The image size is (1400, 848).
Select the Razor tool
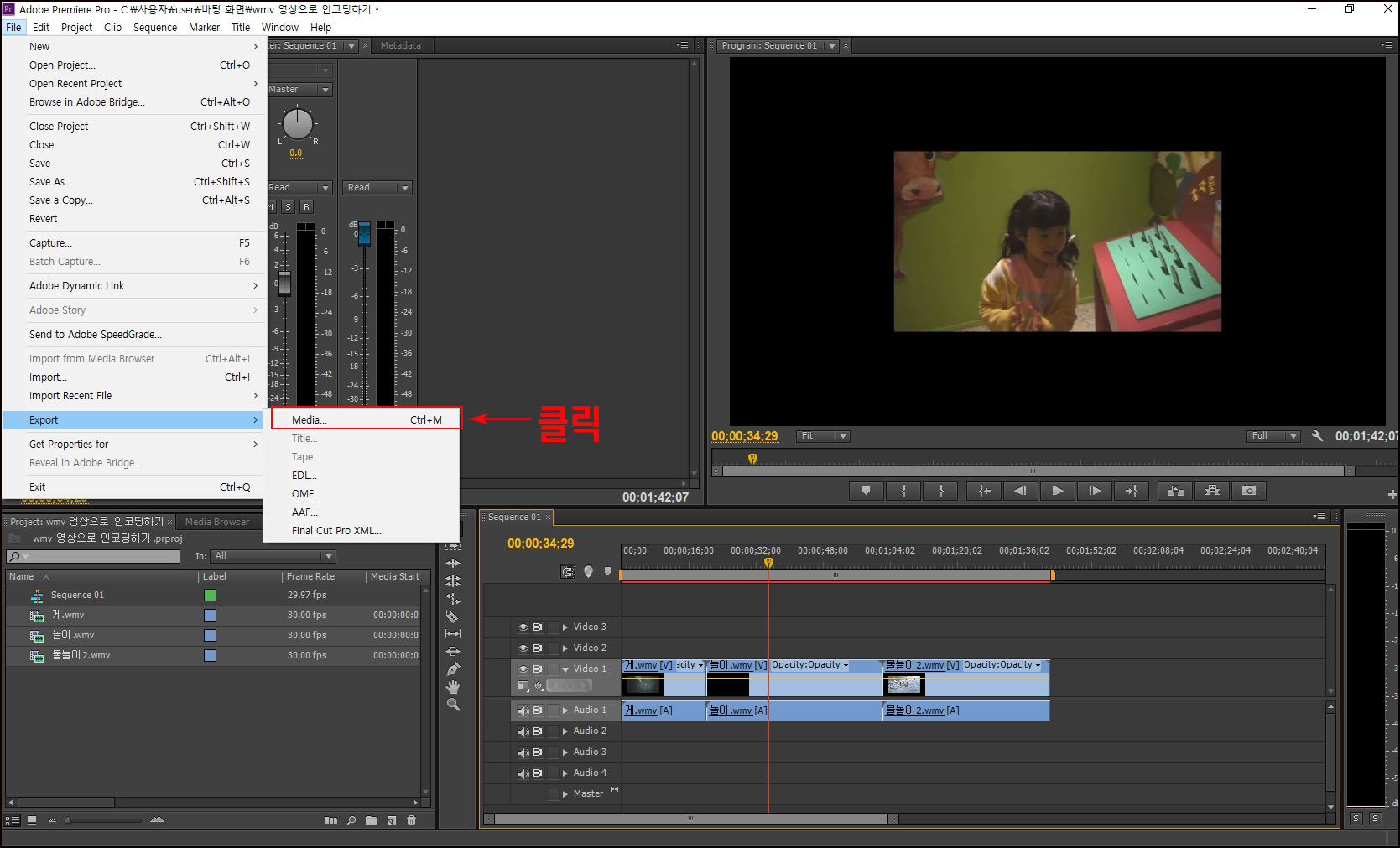pyautogui.click(x=453, y=616)
